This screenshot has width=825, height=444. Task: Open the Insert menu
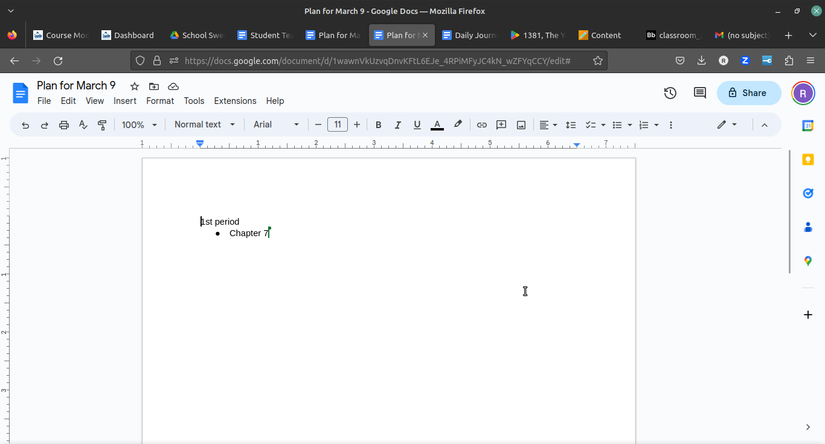coord(125,101)
